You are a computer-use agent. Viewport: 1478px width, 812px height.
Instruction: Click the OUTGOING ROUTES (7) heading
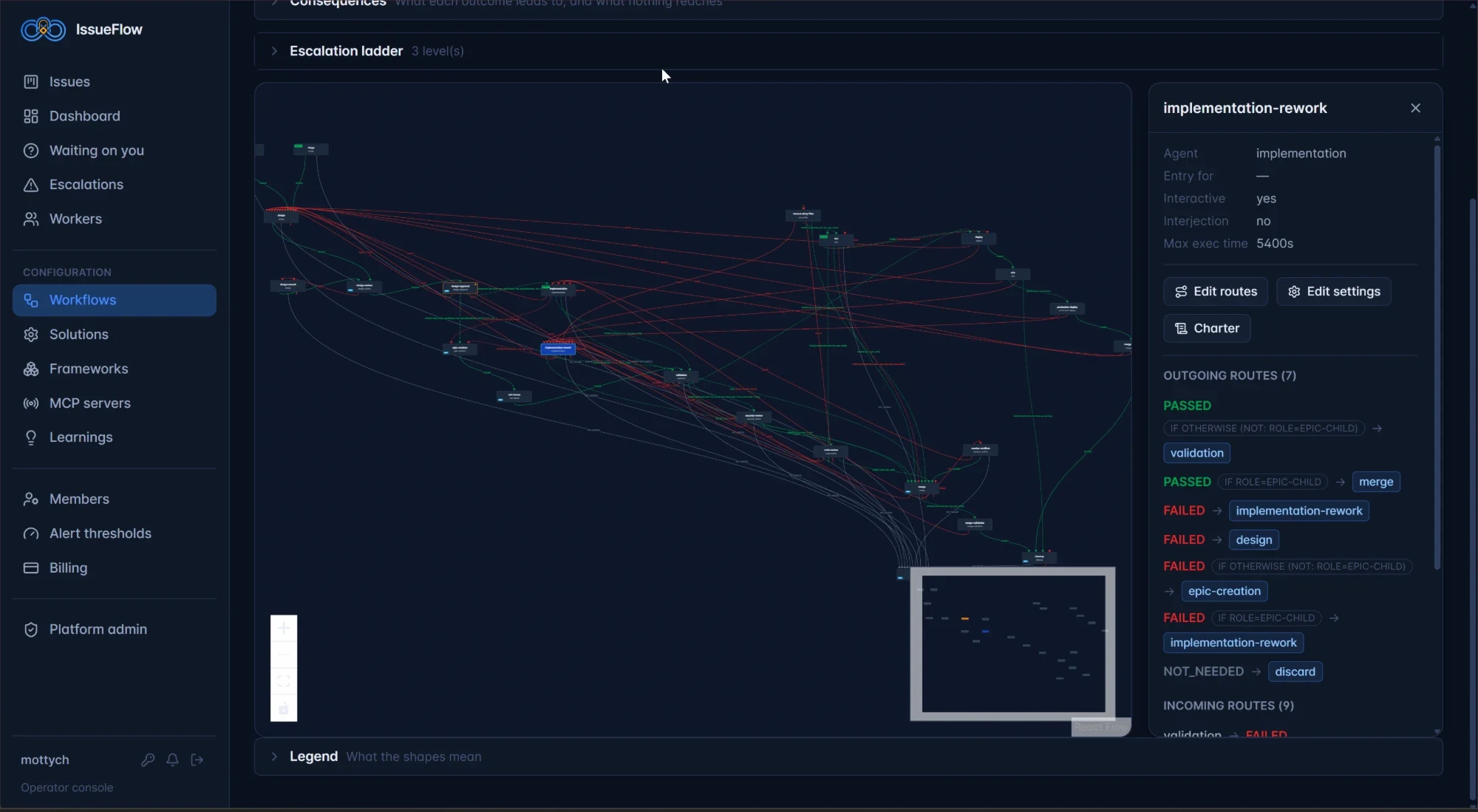pyautogui.click(x=1229, y=375)
